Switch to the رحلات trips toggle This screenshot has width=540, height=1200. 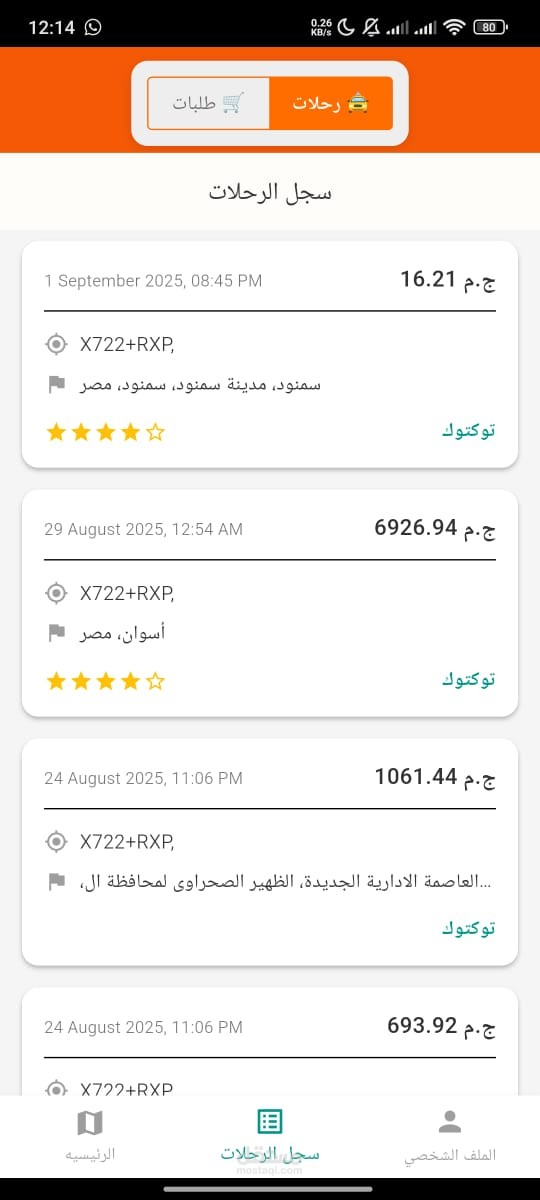[331, 103]
